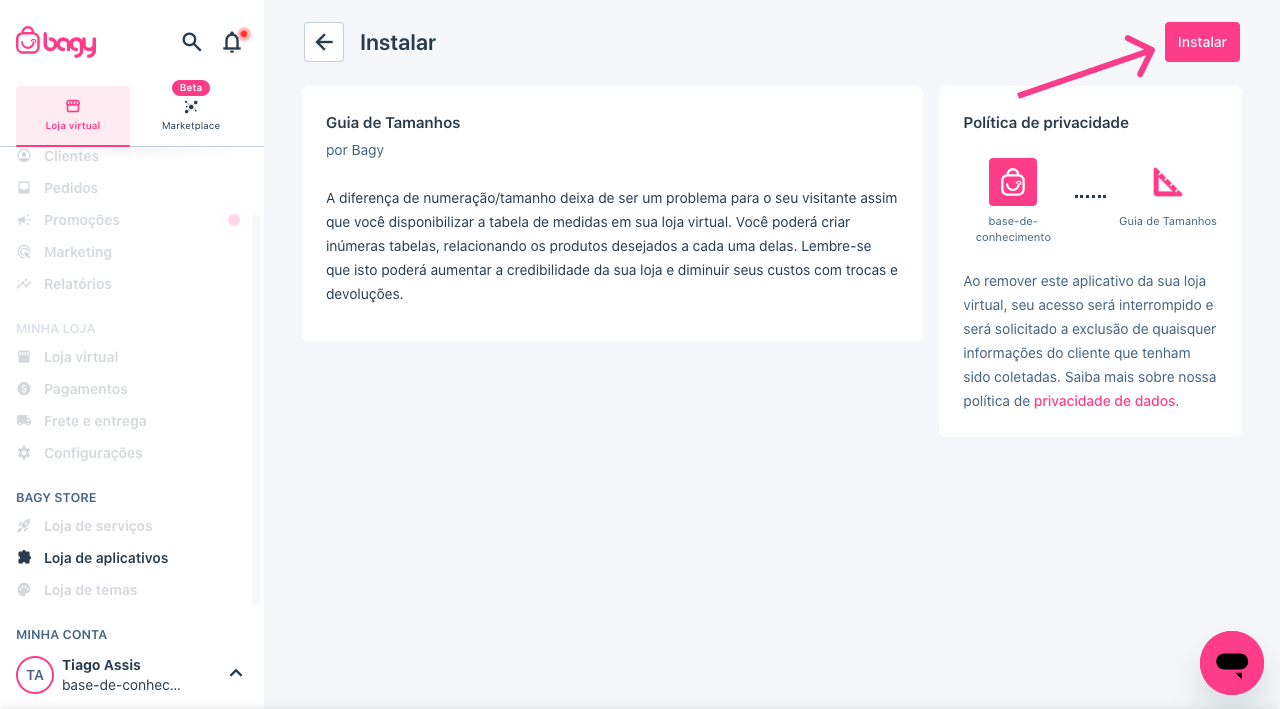Open notifications bell icon
The image size is (1280, 709).
pos(232,42)
